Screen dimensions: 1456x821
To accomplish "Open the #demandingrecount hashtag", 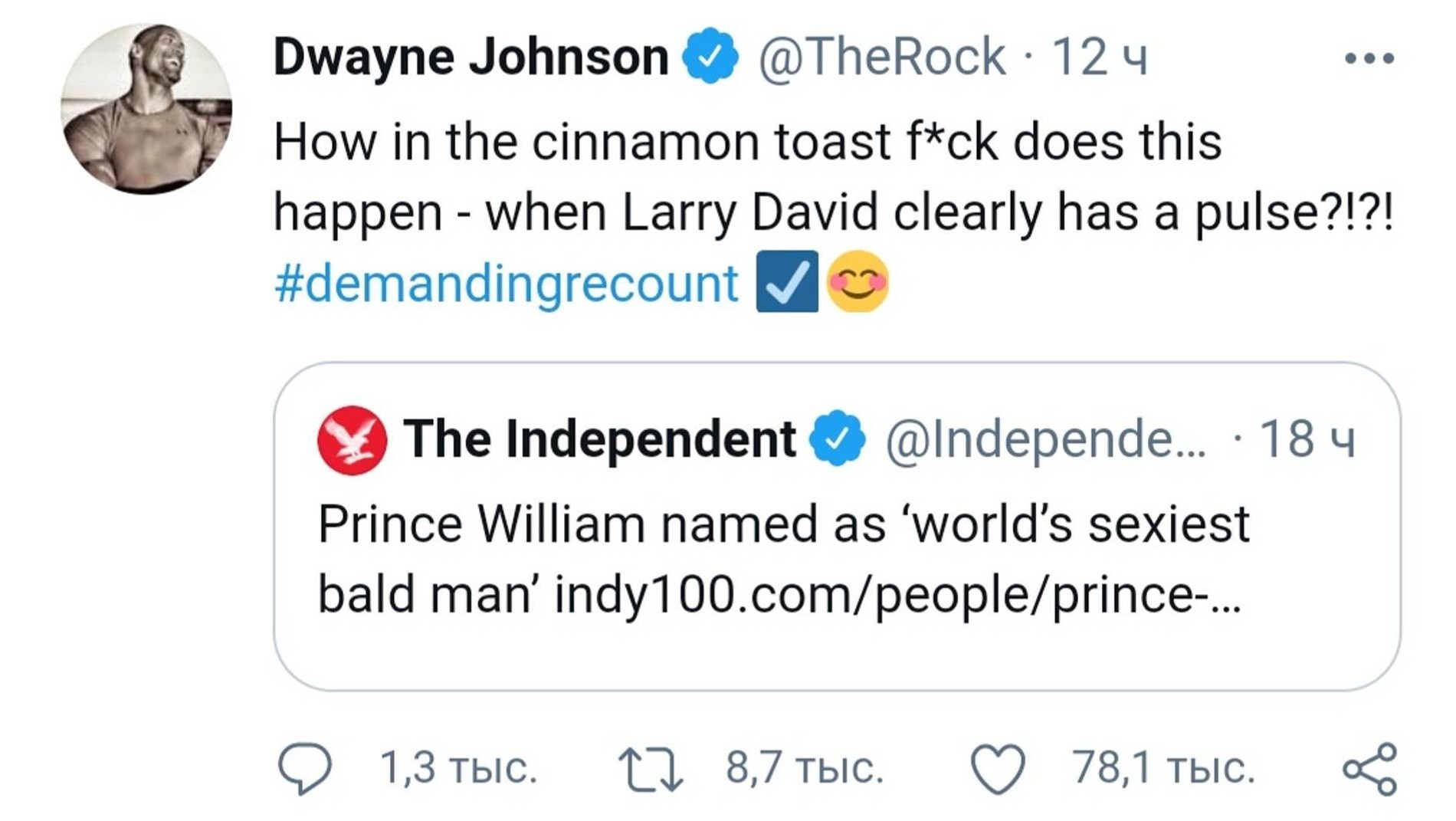I will 506,283.
